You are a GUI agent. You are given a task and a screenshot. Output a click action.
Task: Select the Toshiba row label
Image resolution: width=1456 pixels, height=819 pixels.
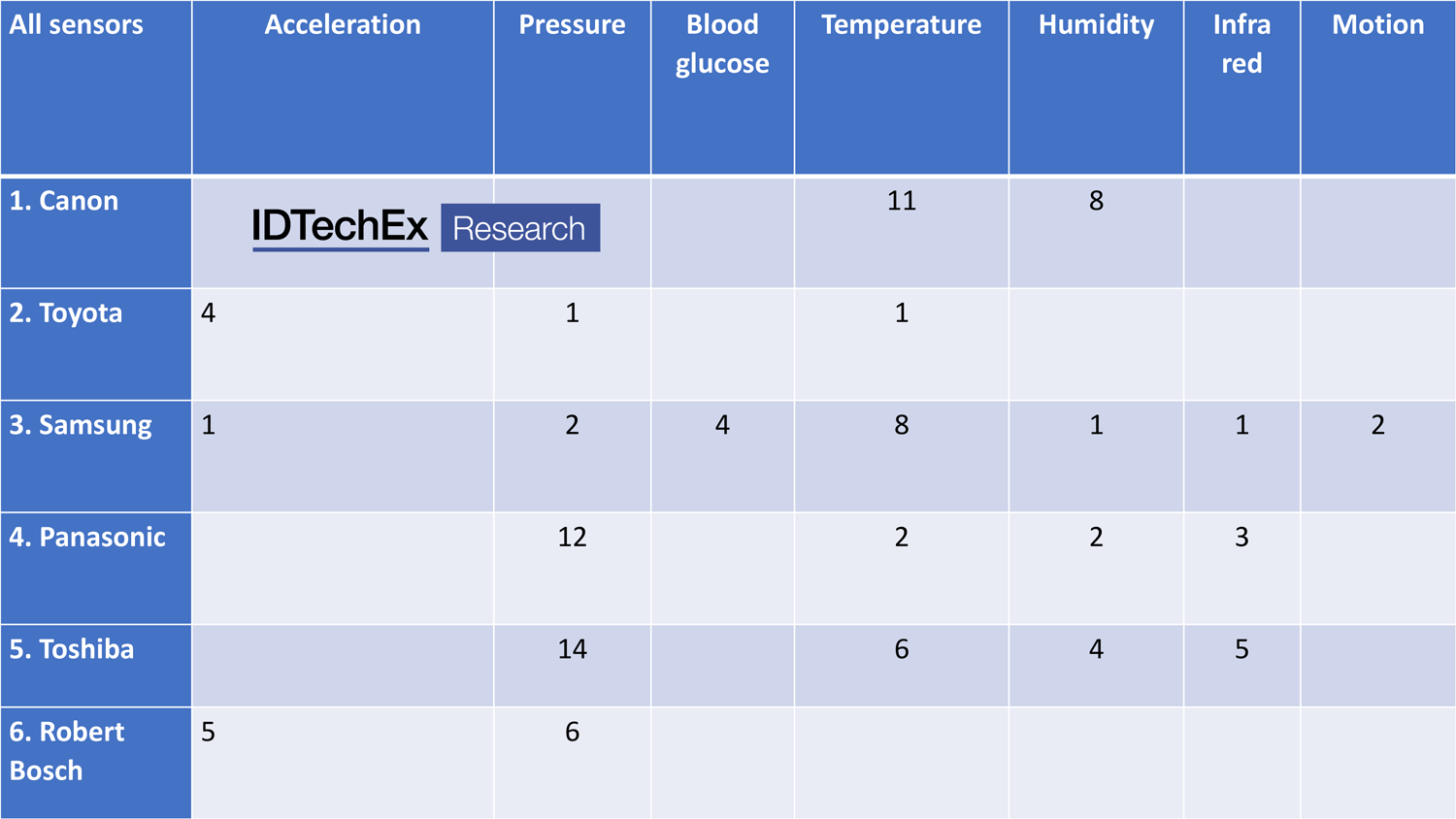[x=72, y=649]
